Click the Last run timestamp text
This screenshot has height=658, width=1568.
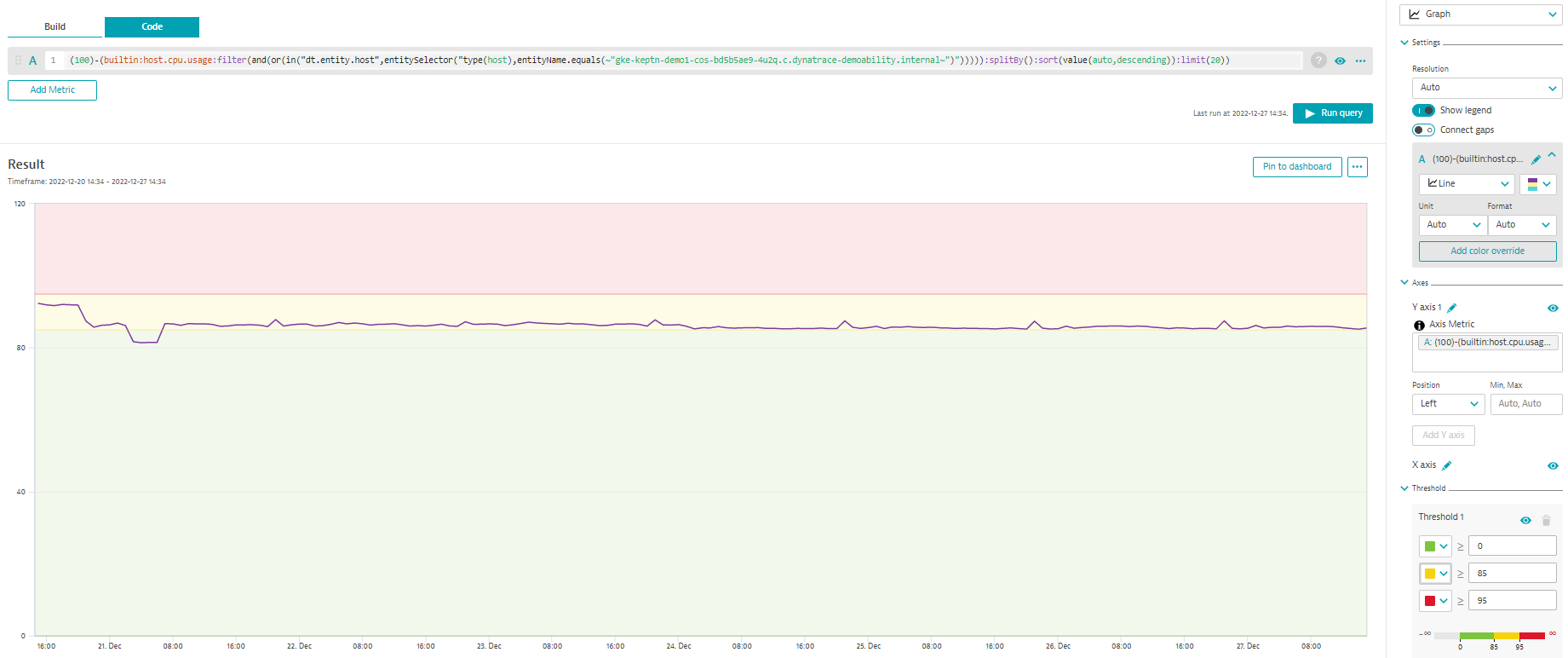pyautogui.click(x=1240, y=113)
